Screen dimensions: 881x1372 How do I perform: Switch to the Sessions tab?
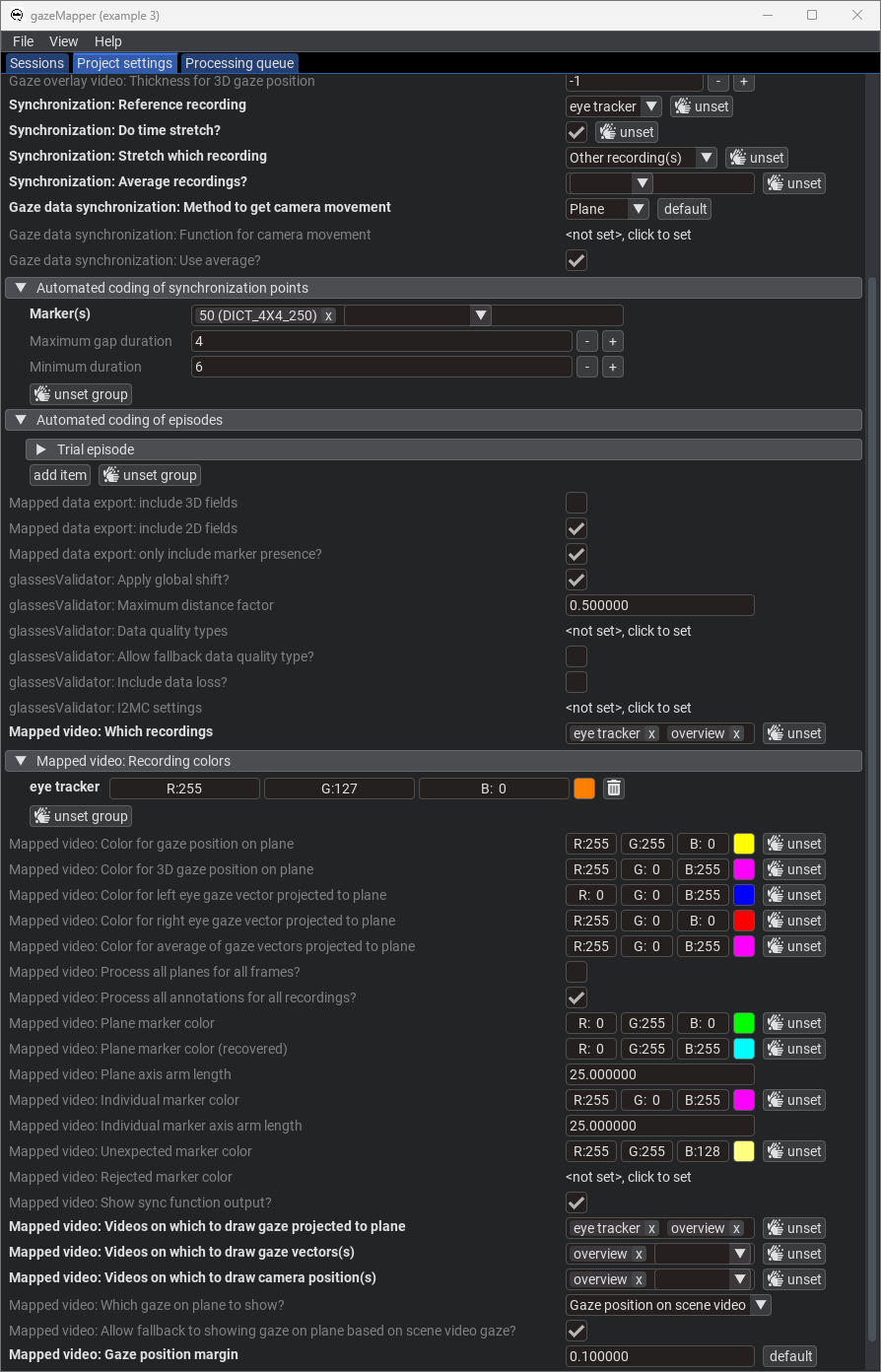tap(36, 63)
